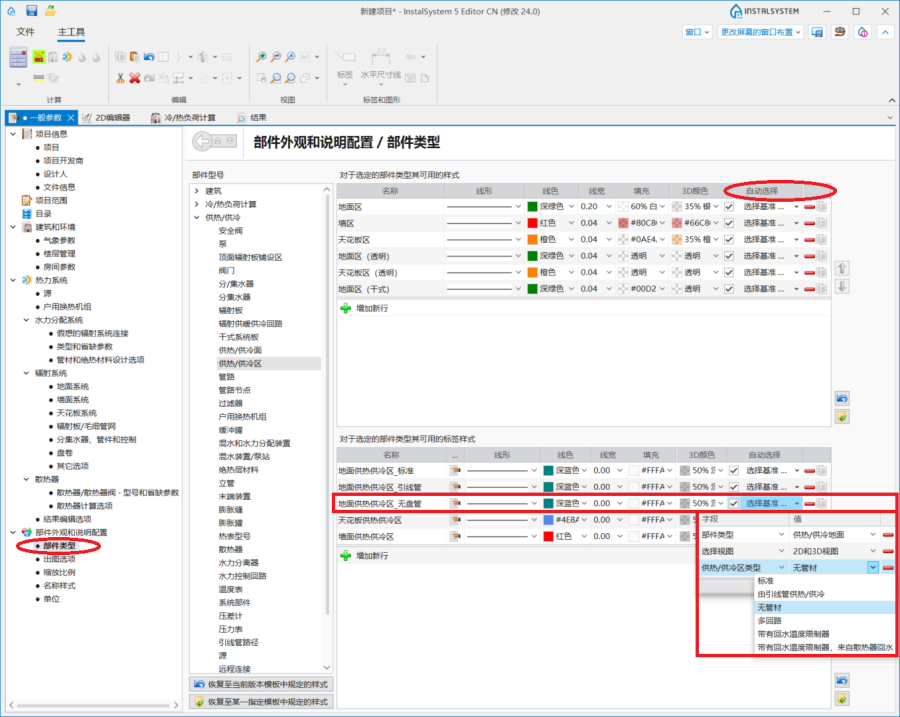This screenshot has height=717, width=900.
Task: Open the 更改屏幕的窗口布置 dropdown
Action: (761, 32)
